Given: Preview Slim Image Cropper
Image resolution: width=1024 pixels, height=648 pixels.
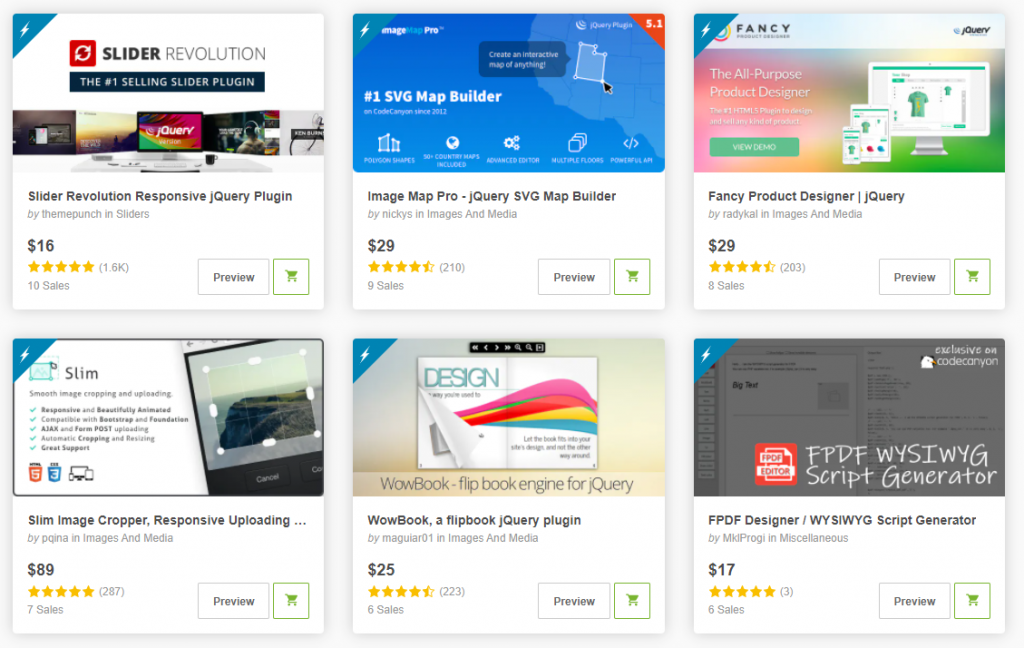Looking at the screenshot, I should [234, 601].
